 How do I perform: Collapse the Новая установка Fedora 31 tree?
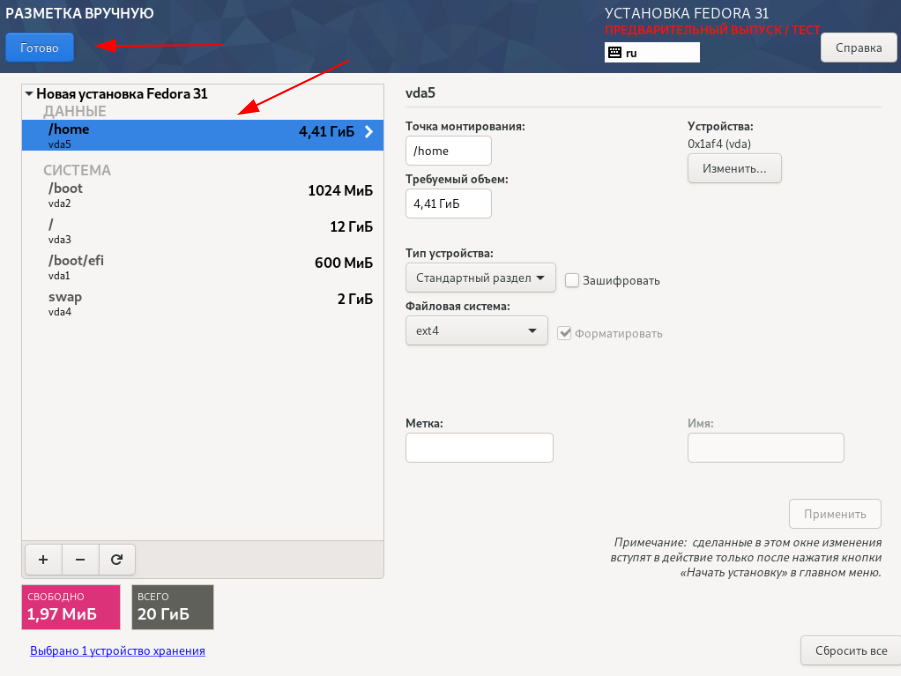click(31, 93)
